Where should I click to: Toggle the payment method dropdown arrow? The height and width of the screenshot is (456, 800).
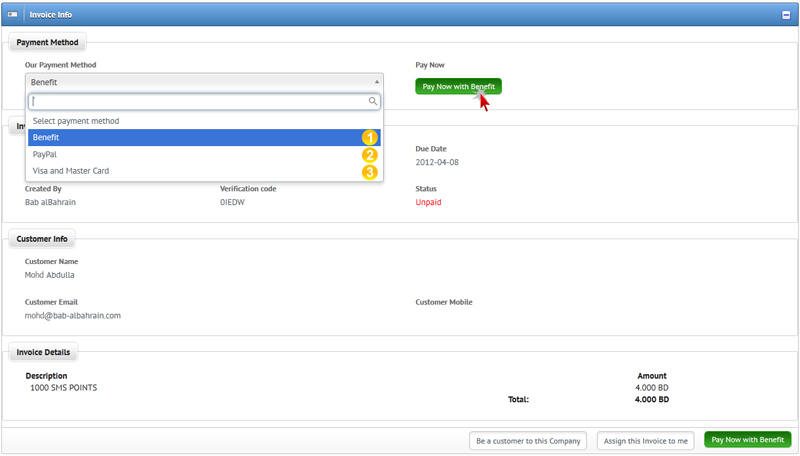coord(377,82)
